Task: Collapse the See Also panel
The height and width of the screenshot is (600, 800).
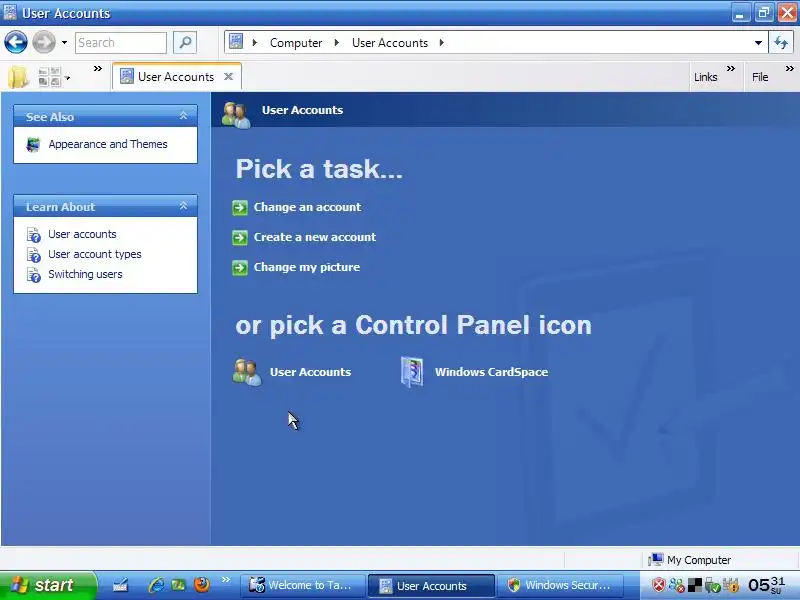Action: pyautogui.click(x=183, y=116)
